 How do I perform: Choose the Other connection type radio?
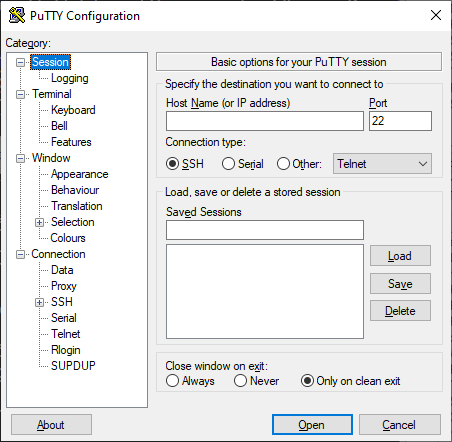(283, 164)
